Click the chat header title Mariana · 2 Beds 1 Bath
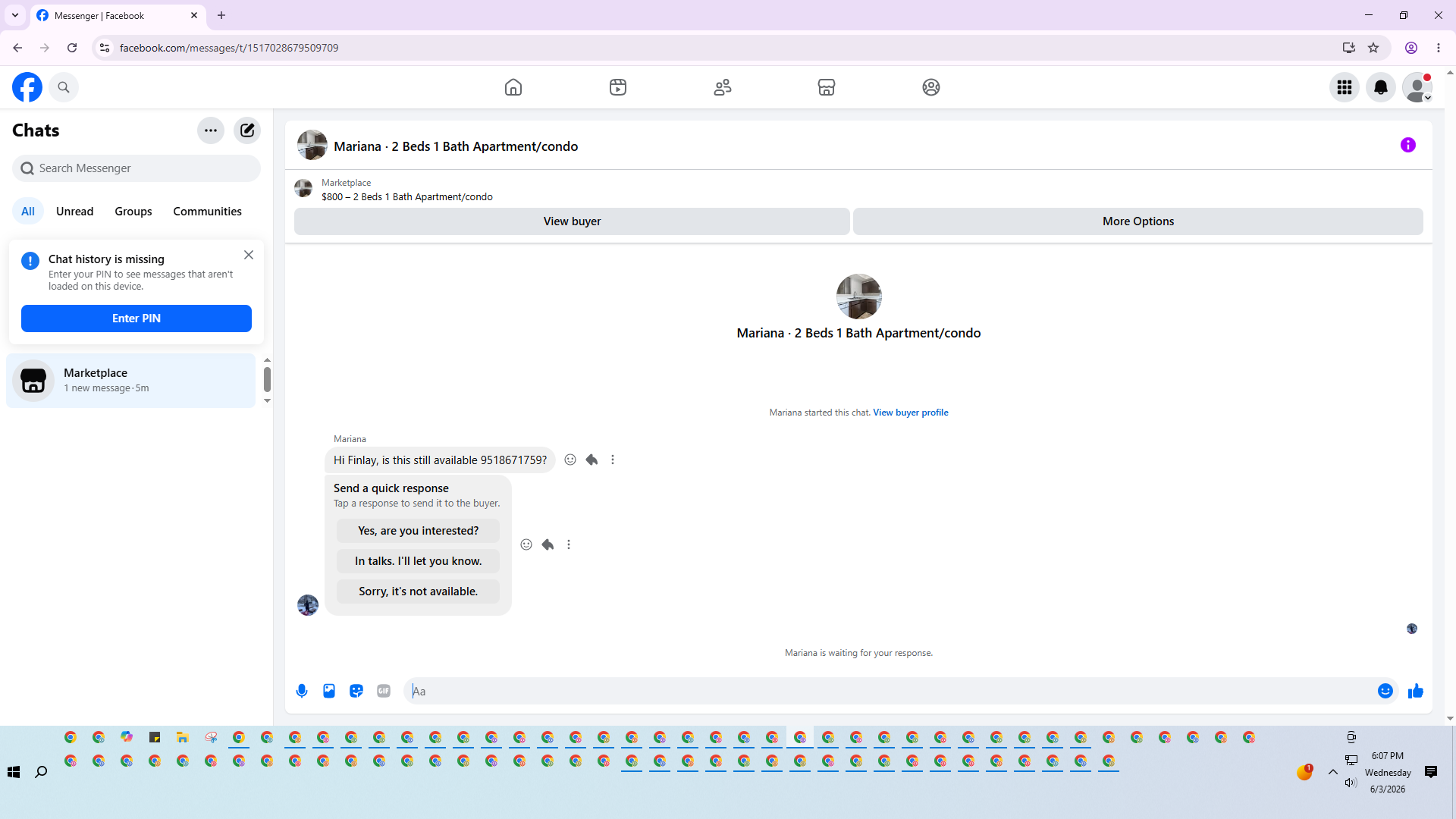 click(456, 146)
